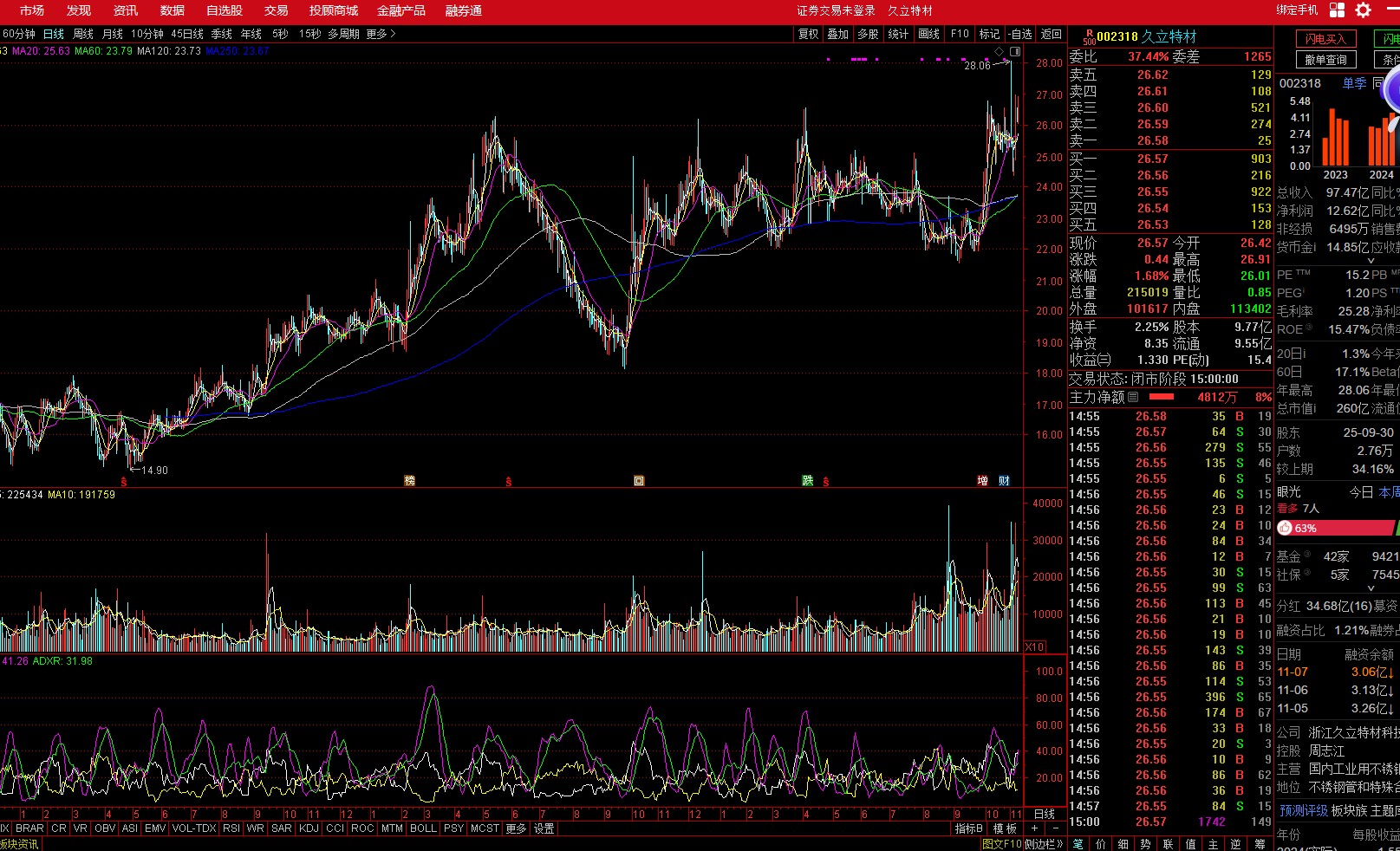Viewport: 1400px width, 851px height.
Task: Open the 单季 period selector
Action: click(1354, 83)
